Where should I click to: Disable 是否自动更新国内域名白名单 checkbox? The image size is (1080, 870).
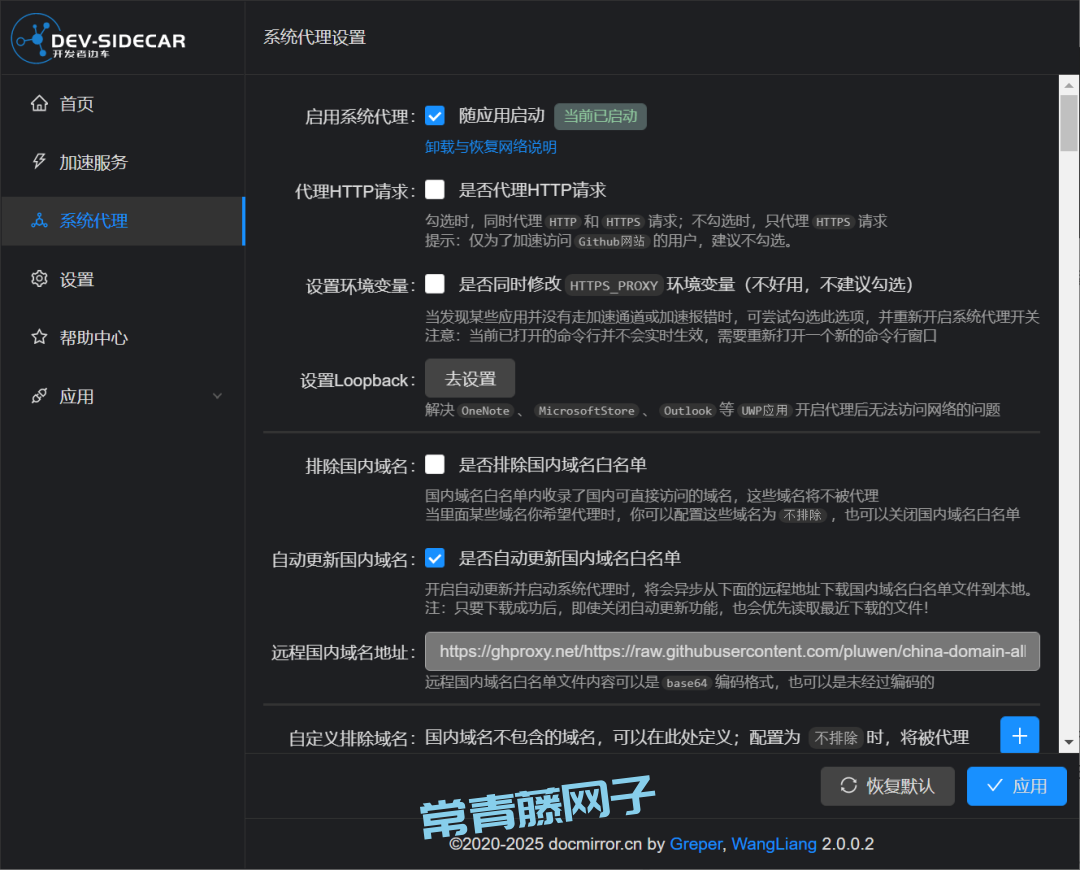click(435, 558)
